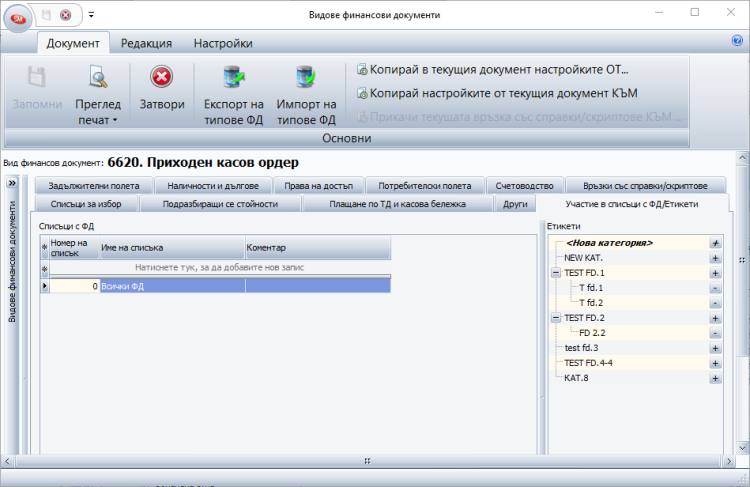
Task: Open Плащане по ТД и касова бележка tab
Action: [397, 204]
